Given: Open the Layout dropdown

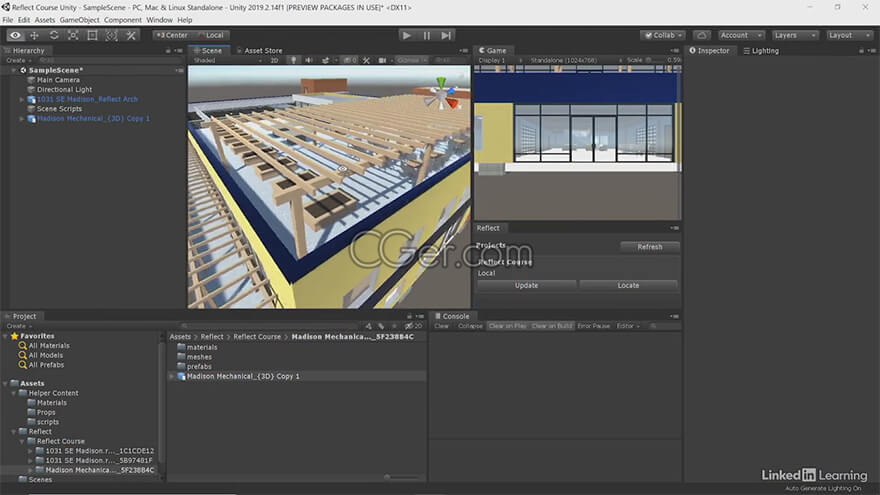Looking at the screenshot, I should point(850,35).
